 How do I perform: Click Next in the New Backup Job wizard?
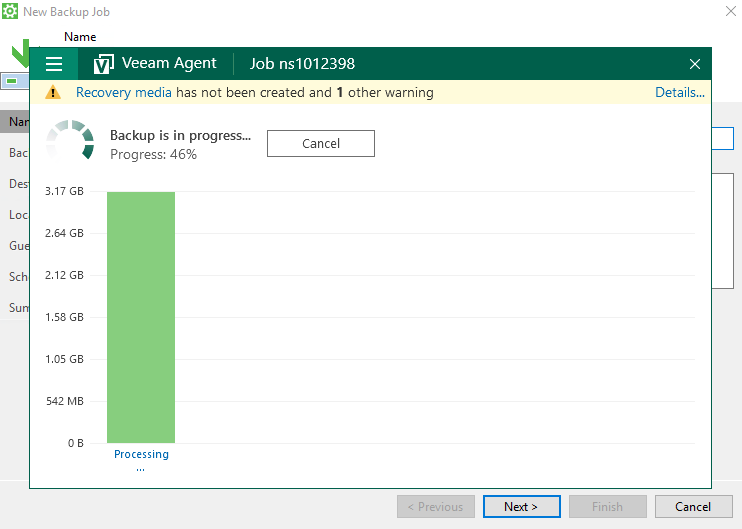[521, 507]
